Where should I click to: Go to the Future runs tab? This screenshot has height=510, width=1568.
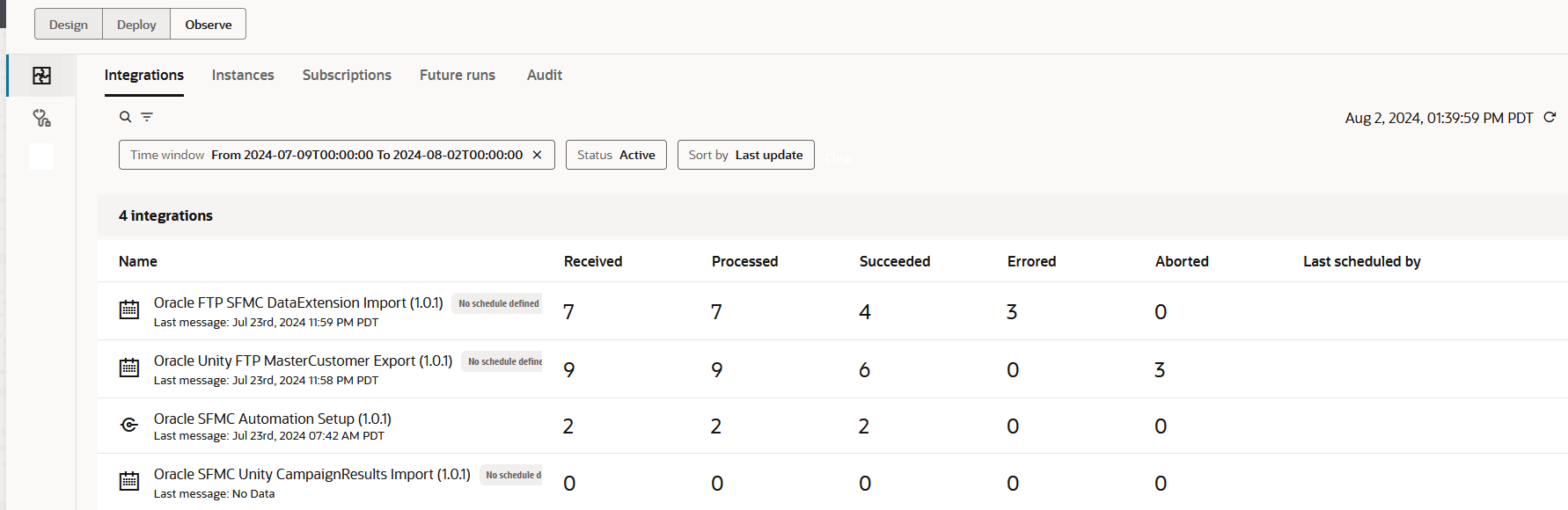[458, 76]
